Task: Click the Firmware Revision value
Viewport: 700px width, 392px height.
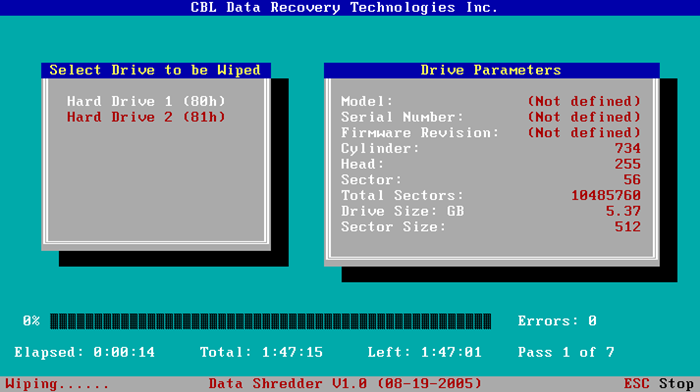Action: (584, 133)
